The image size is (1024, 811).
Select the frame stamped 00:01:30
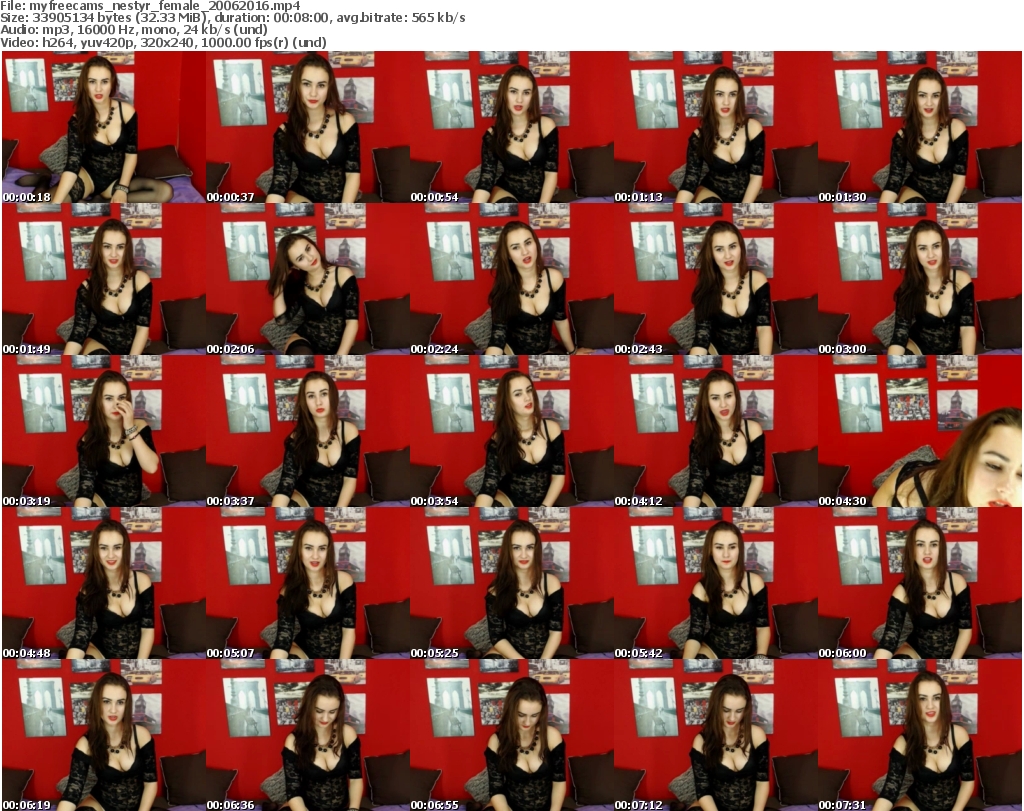point(920,127)
